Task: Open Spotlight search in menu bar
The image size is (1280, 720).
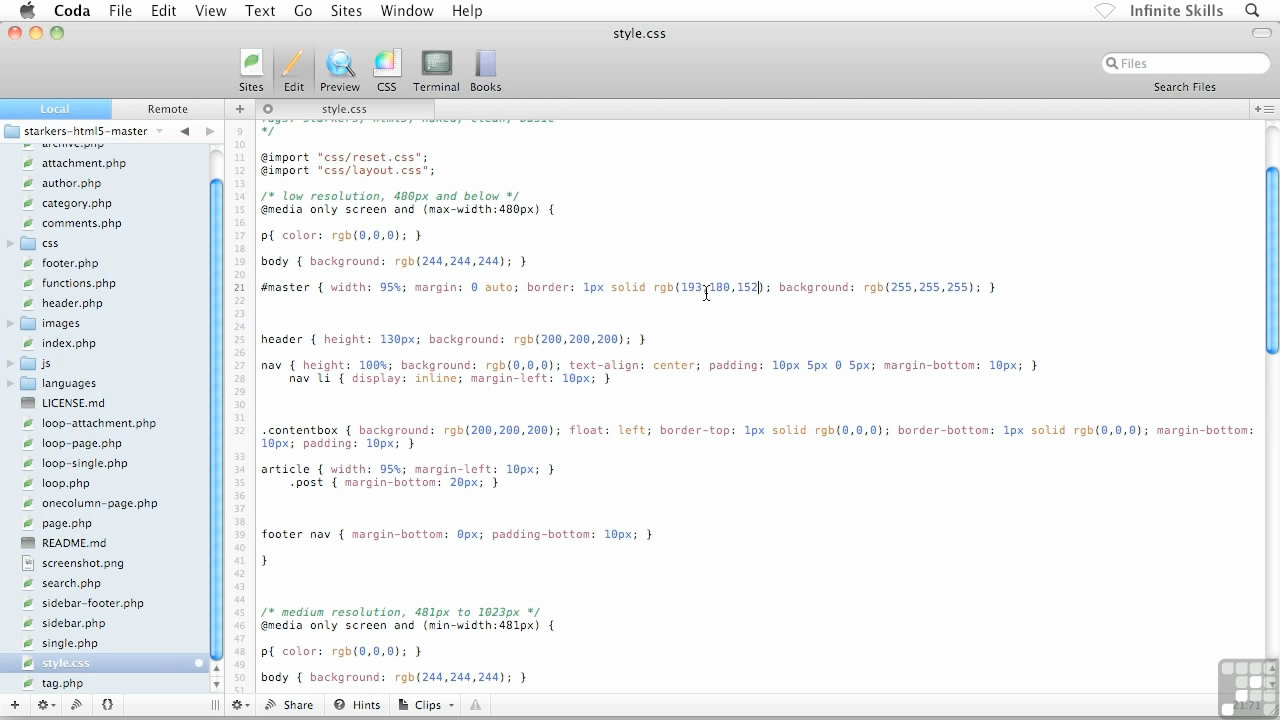Action: click(x=1252, y=11)
